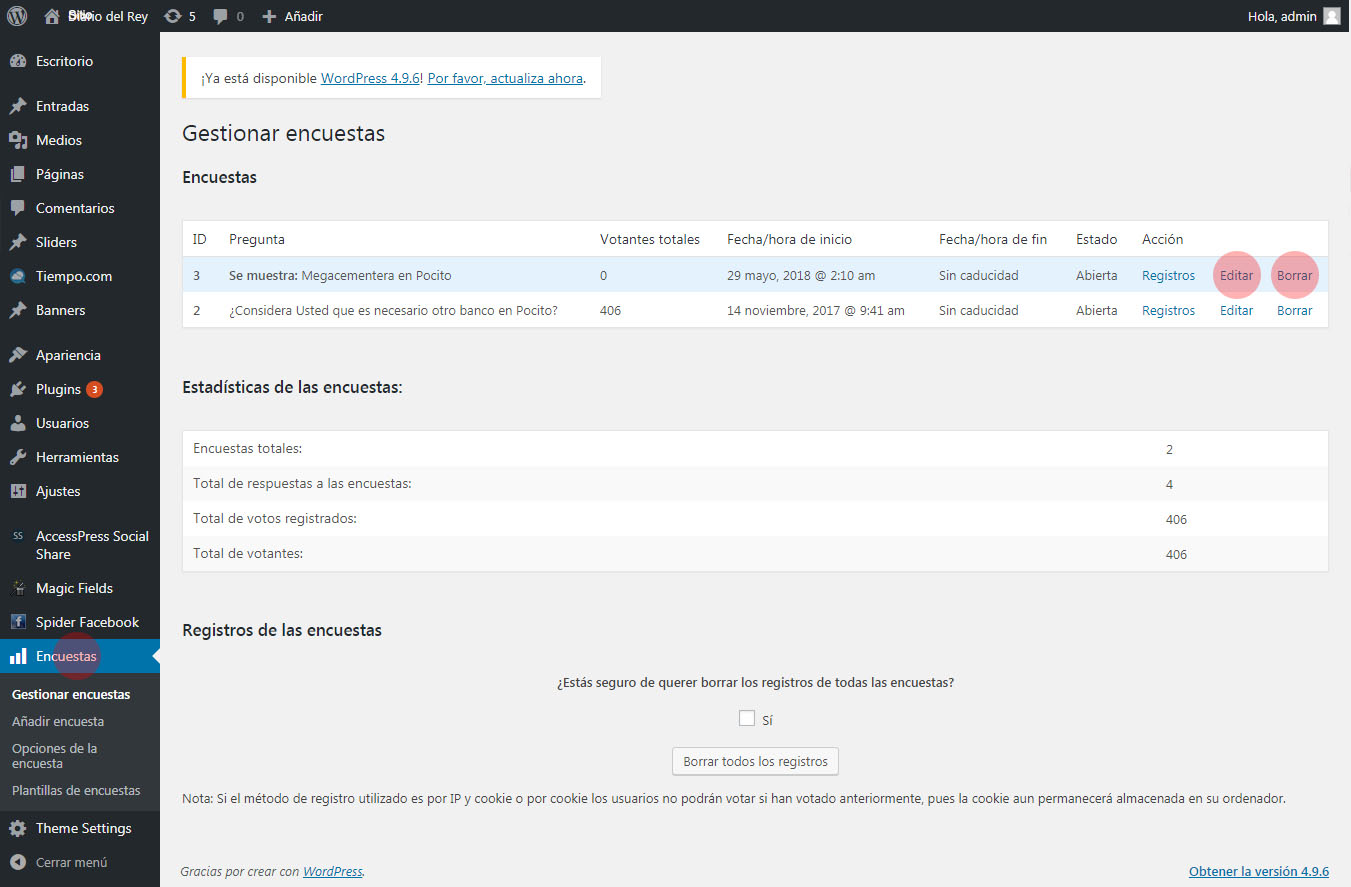Viewport: 1351px width, 887px height.
Task: Click Editar for the Megacementera poll
Action: 1236,275
